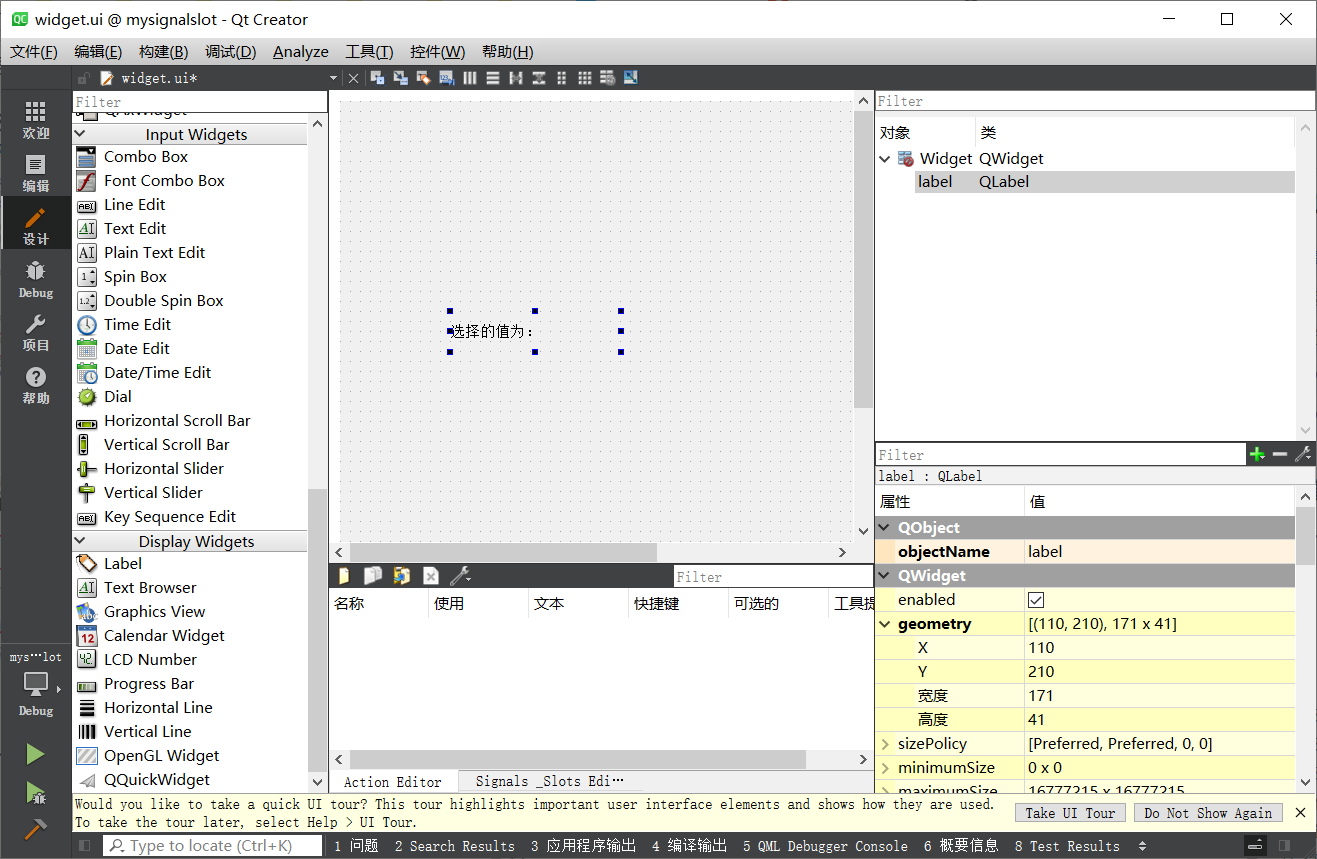Image resolution: width=1317 pixels, height=859 pixels.
Task: Switch to 编辑 (Edit) mode
Action: coord(35,174)
